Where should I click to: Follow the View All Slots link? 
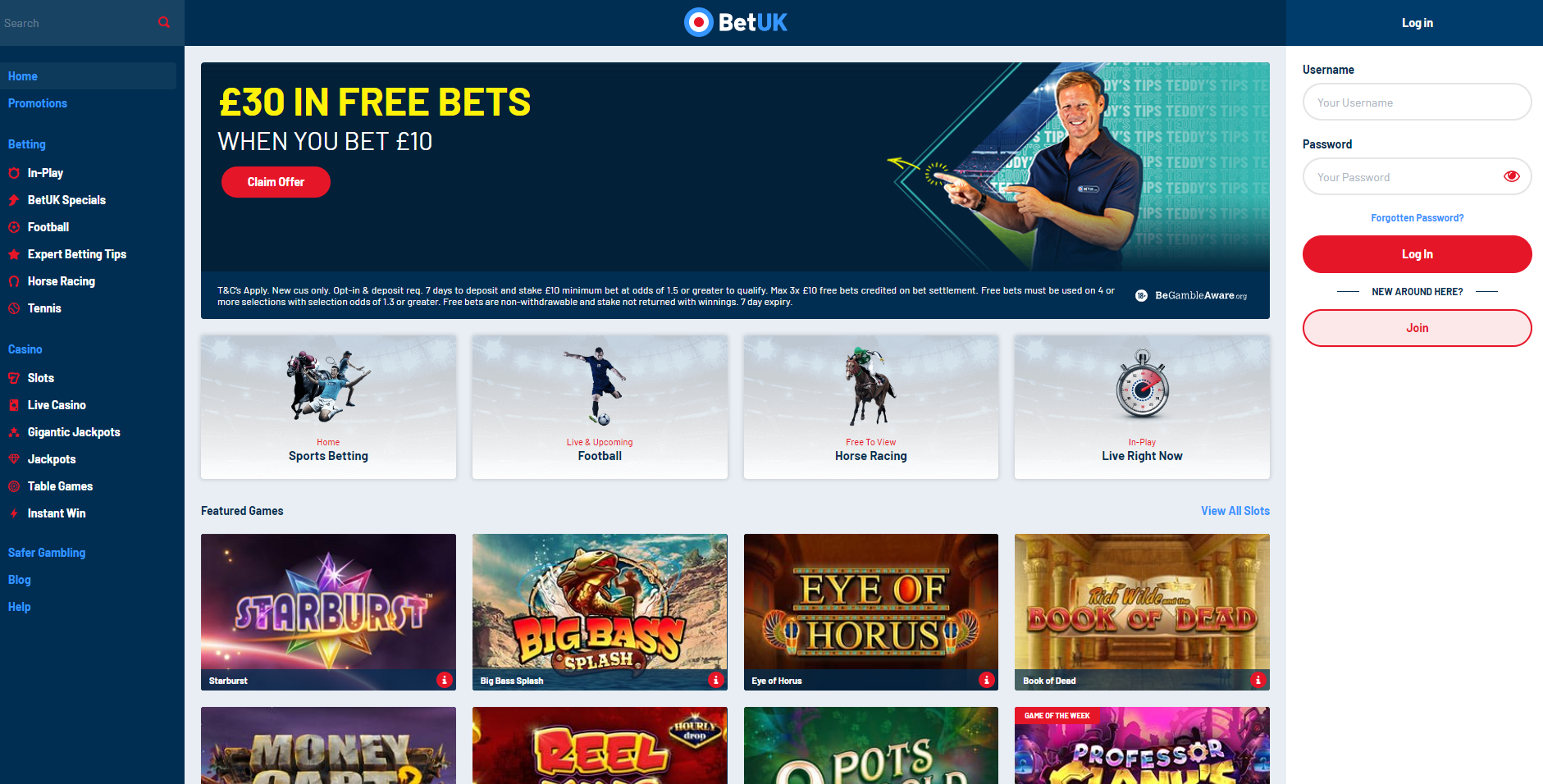[1235, 511]
